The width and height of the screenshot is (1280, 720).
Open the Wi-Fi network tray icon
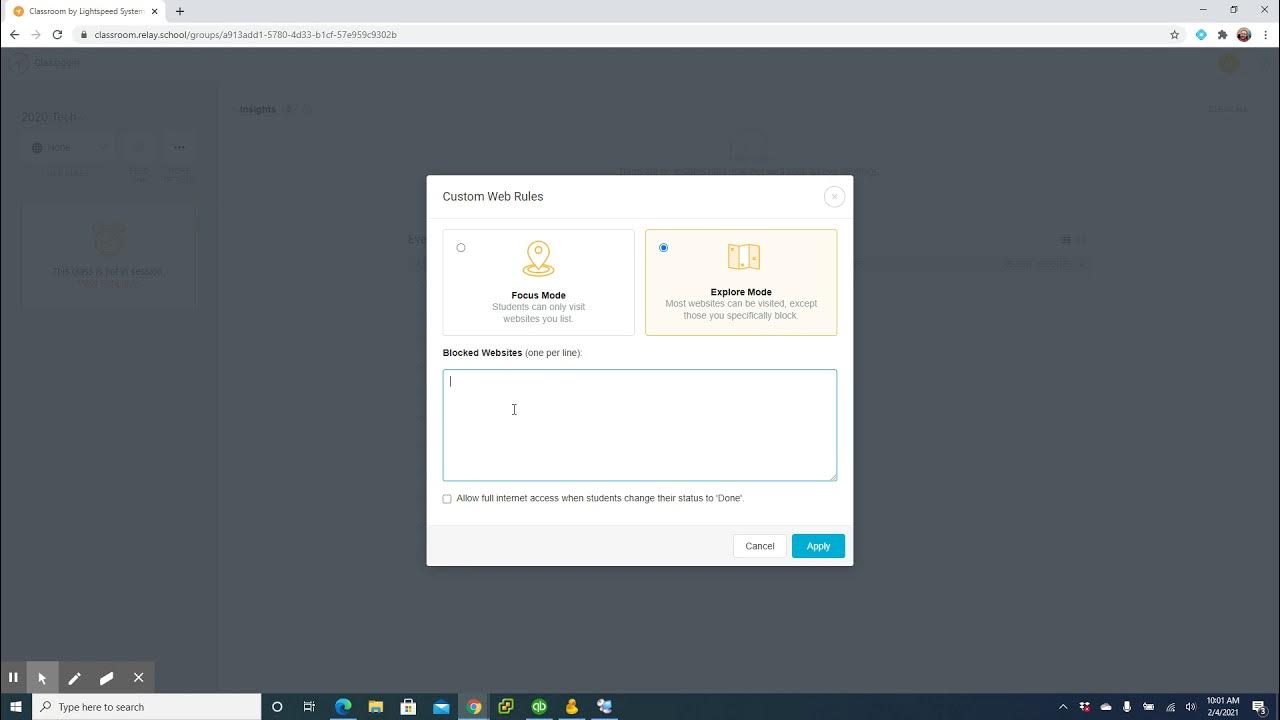tap(1170, 707)
